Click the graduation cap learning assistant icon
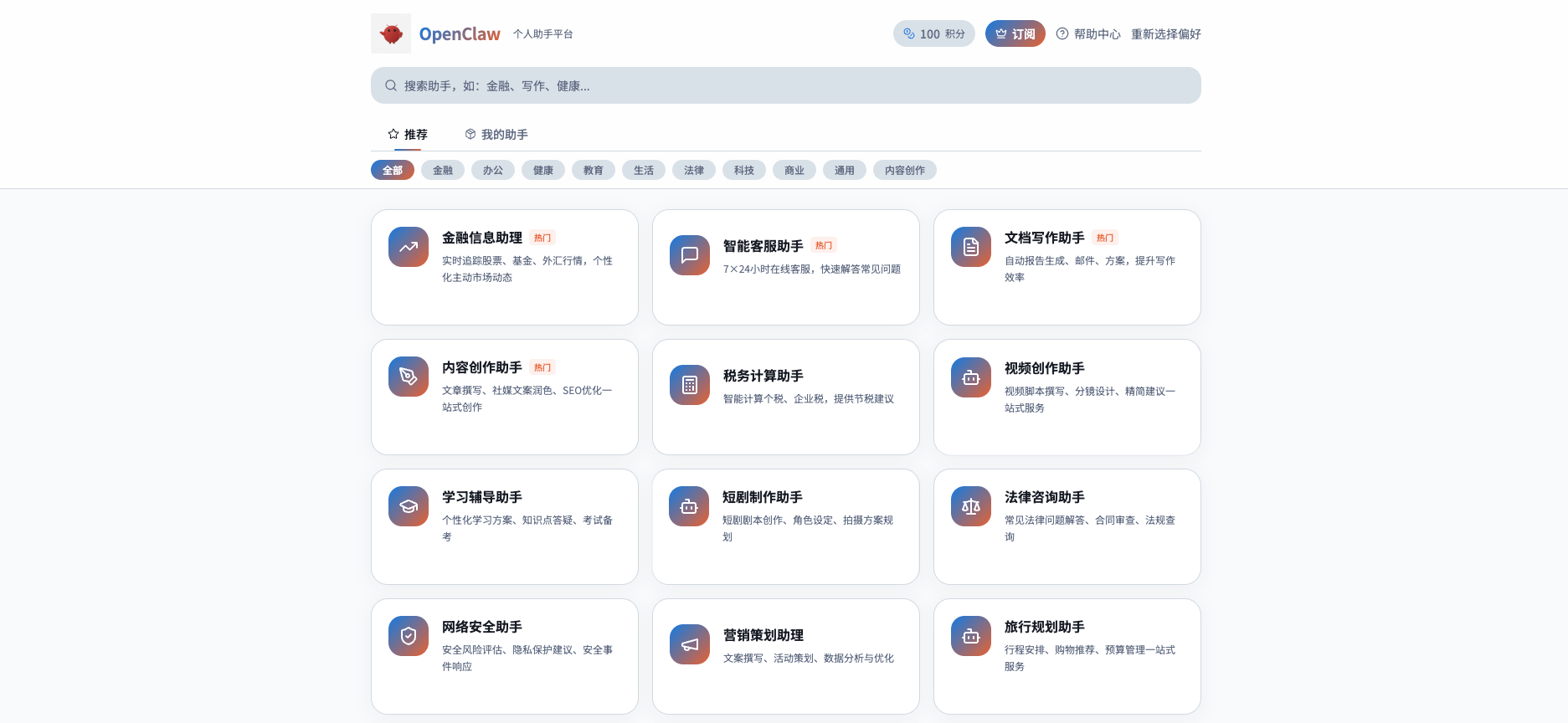 point(409,506)
